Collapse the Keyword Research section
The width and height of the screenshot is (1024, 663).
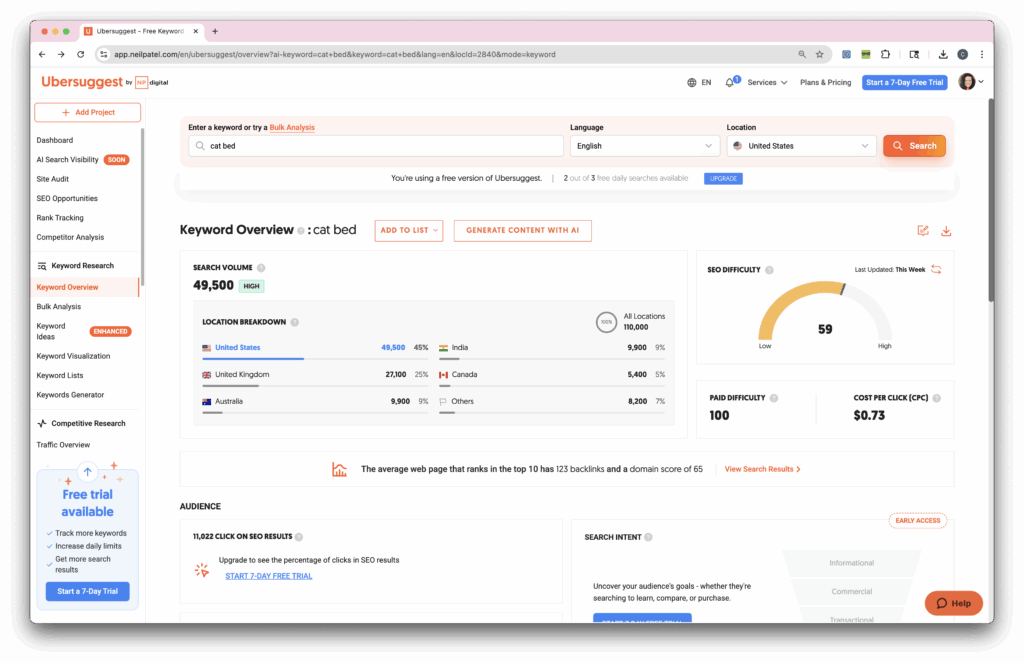tap(76, 266)
